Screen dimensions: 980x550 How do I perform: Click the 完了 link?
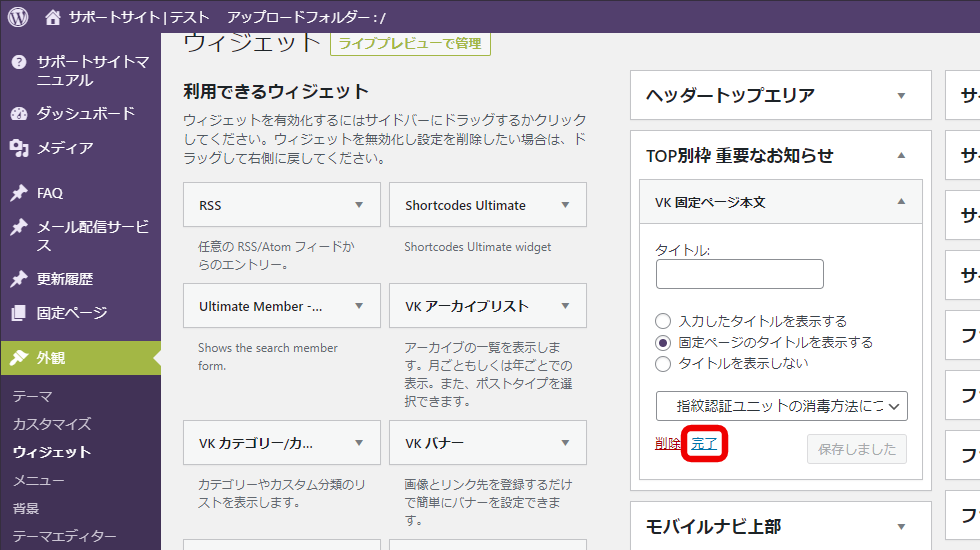(704, 444)
